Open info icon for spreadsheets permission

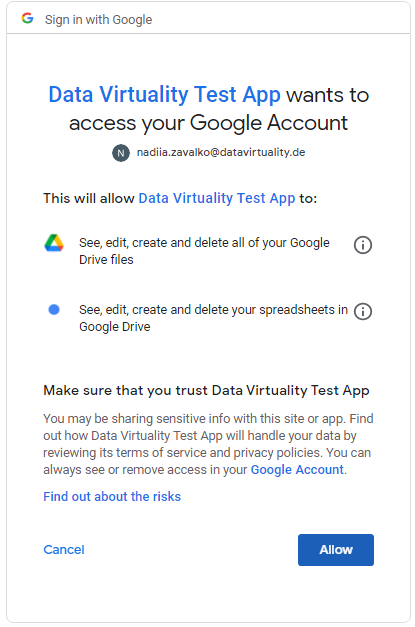pos(363,312)
